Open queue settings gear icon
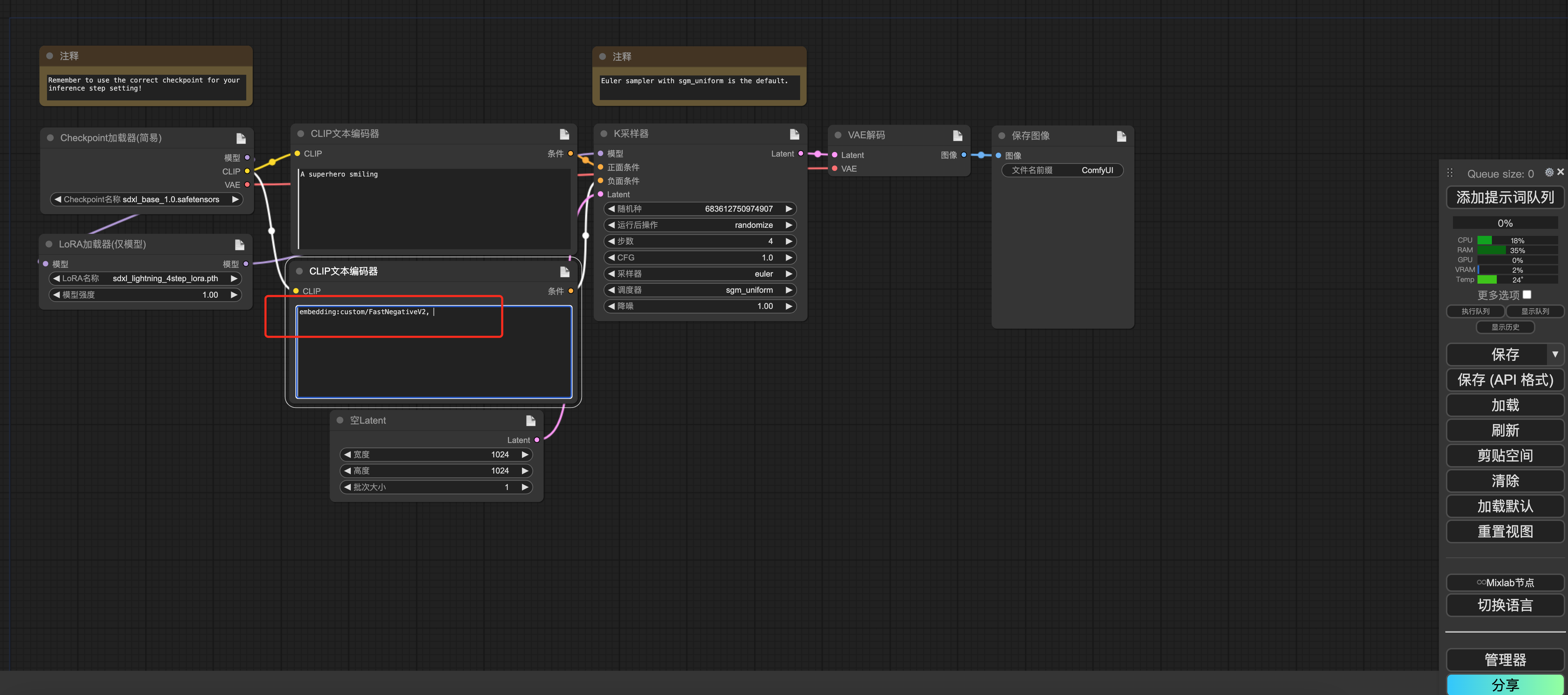The image size is (1568, 695). (x=1549, y=172)
